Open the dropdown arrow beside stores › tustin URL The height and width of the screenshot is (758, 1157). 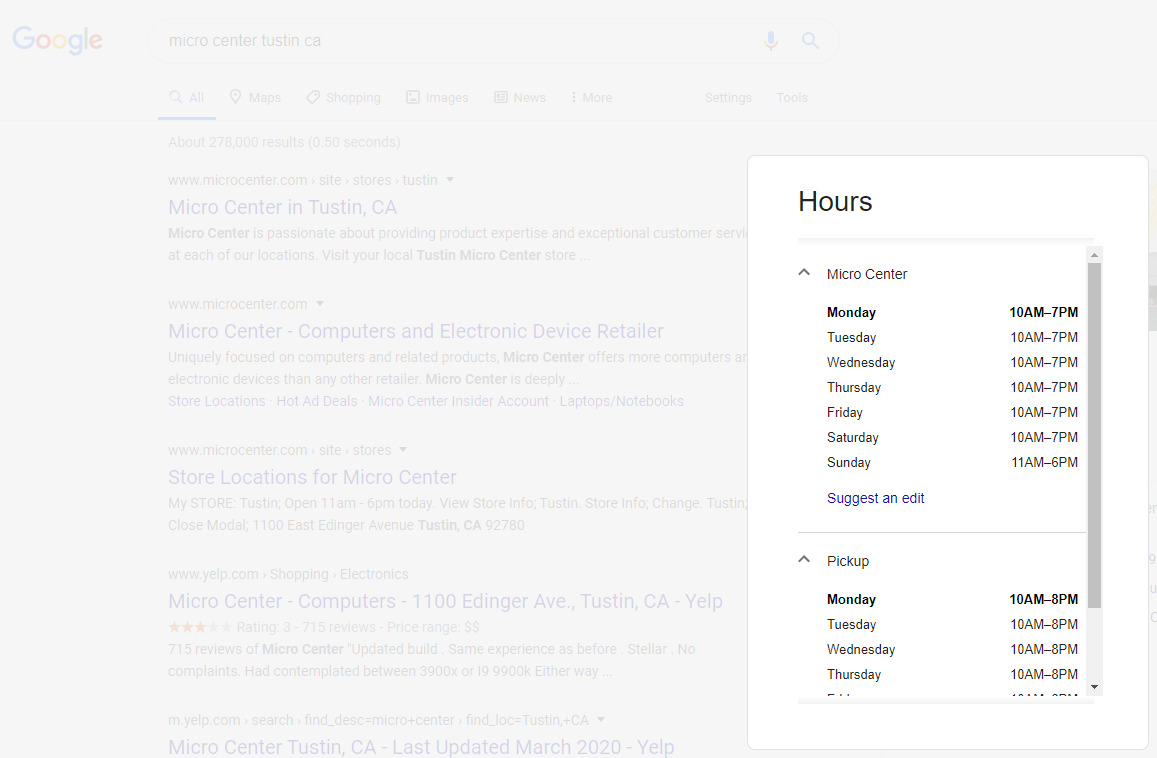(x=450, y=180)
